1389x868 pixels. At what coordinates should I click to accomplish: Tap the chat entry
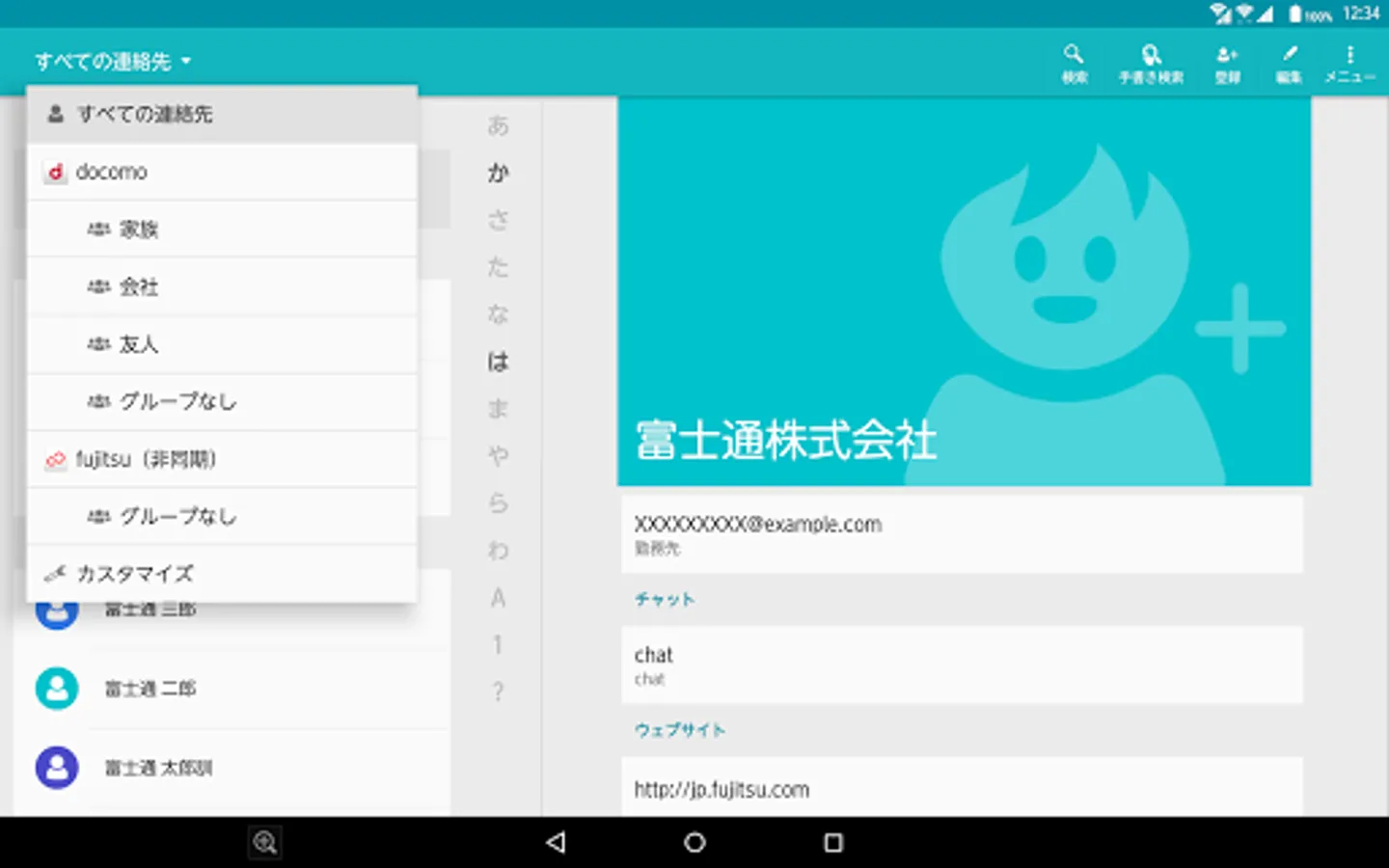click(x=962, y=665)
